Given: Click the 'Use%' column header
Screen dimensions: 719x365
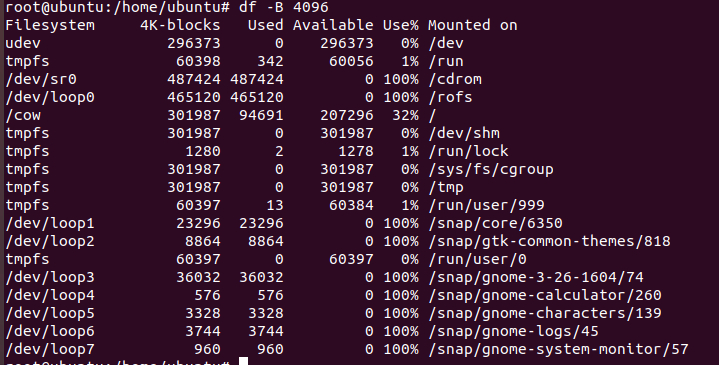Looking at the screenshot, I should [401, 25].
